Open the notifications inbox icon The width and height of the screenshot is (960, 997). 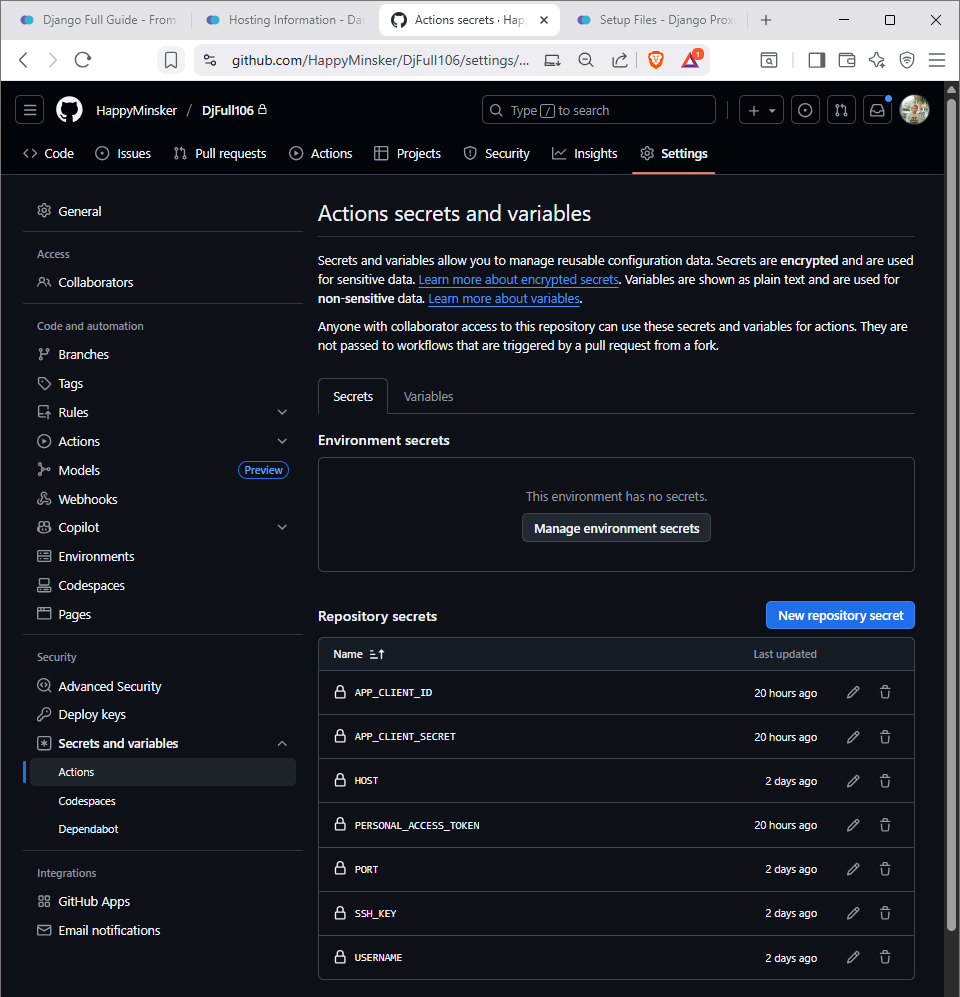(x=877, y=110)
